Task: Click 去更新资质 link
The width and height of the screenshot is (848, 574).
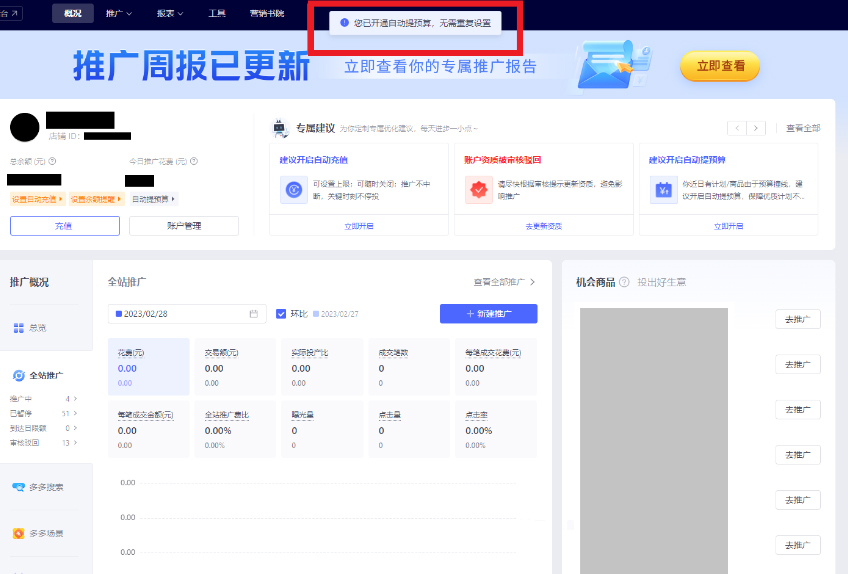Action: click(x=544, y=226)
